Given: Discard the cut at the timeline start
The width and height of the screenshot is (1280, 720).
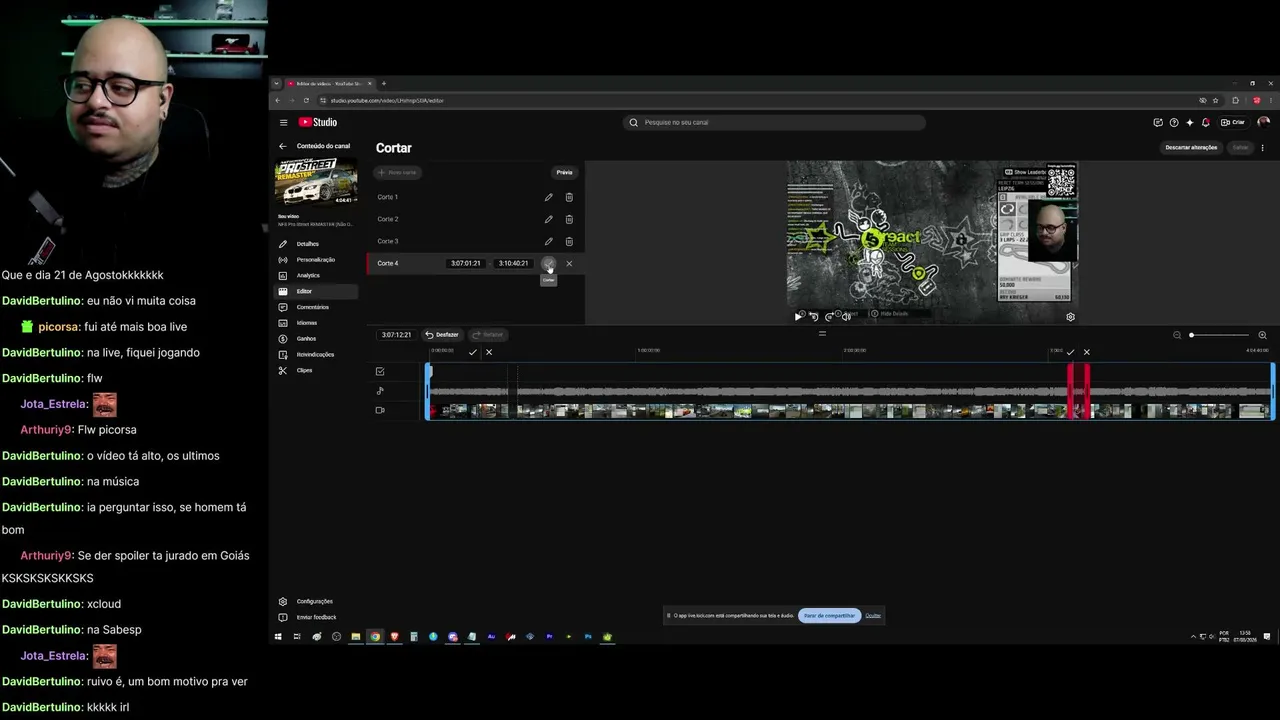Looking at the screenshot, I should (489, 352).
